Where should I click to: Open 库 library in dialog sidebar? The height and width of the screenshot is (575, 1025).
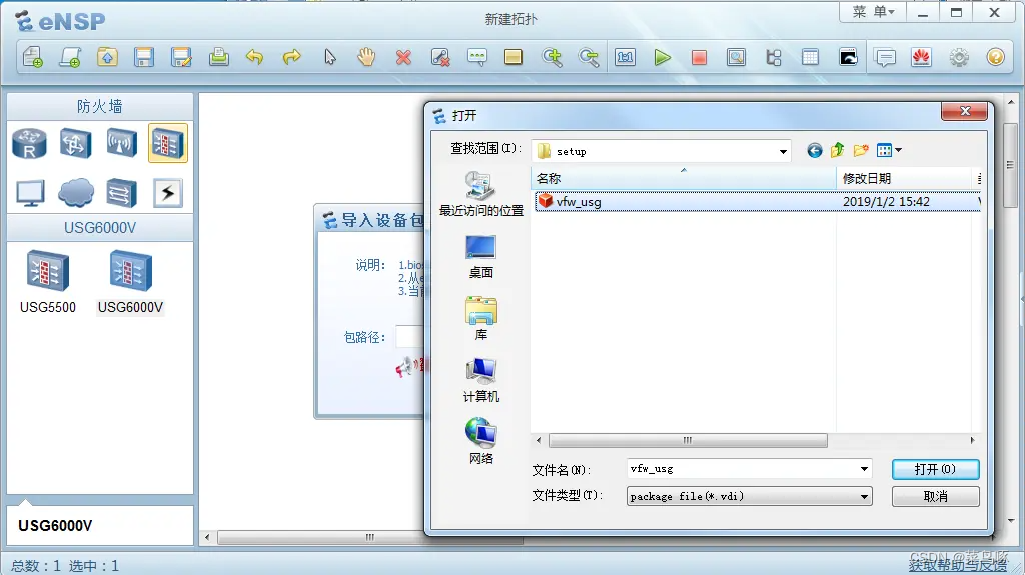(481, 319)
